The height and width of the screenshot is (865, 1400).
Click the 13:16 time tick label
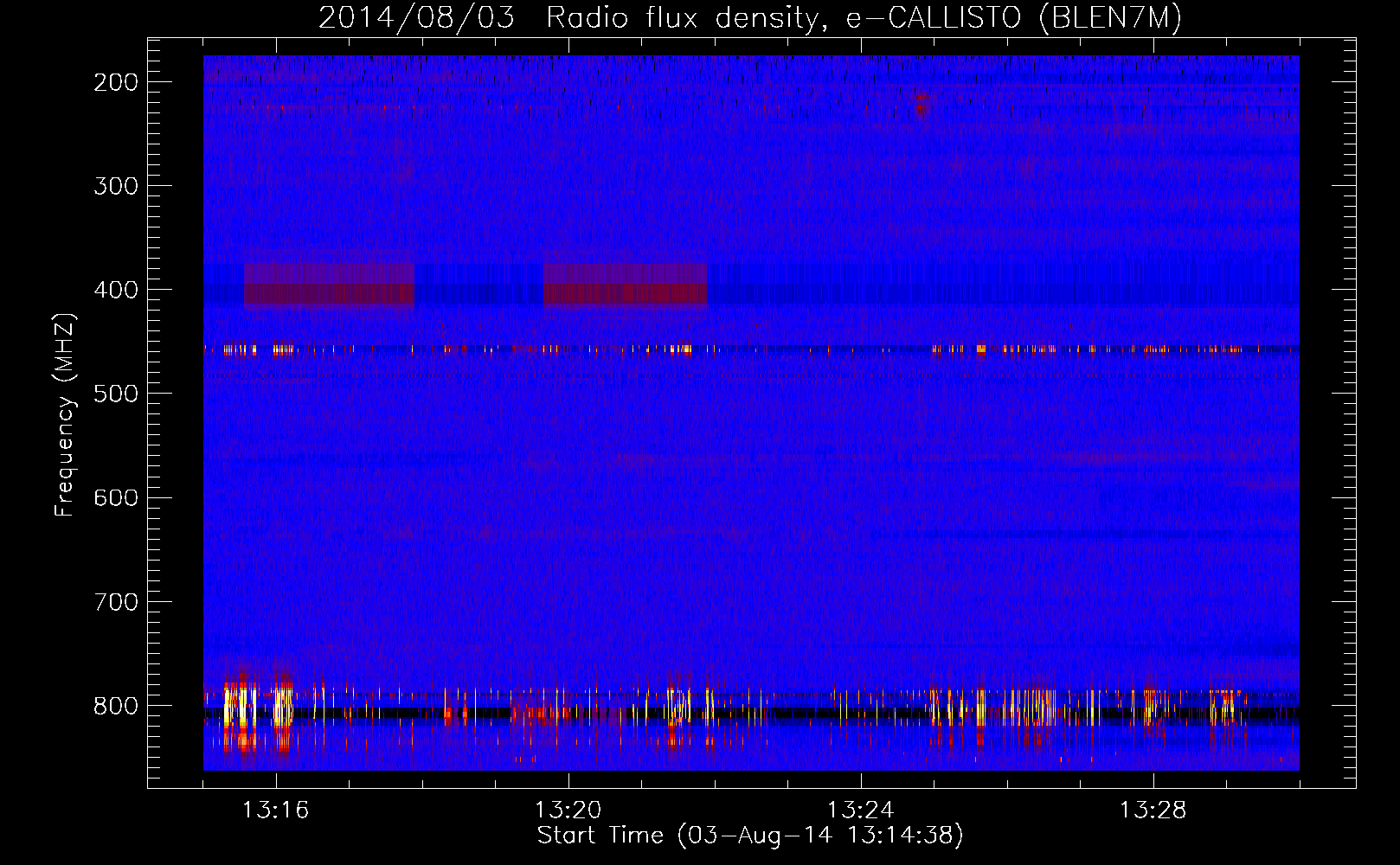(x=276, y=811)
